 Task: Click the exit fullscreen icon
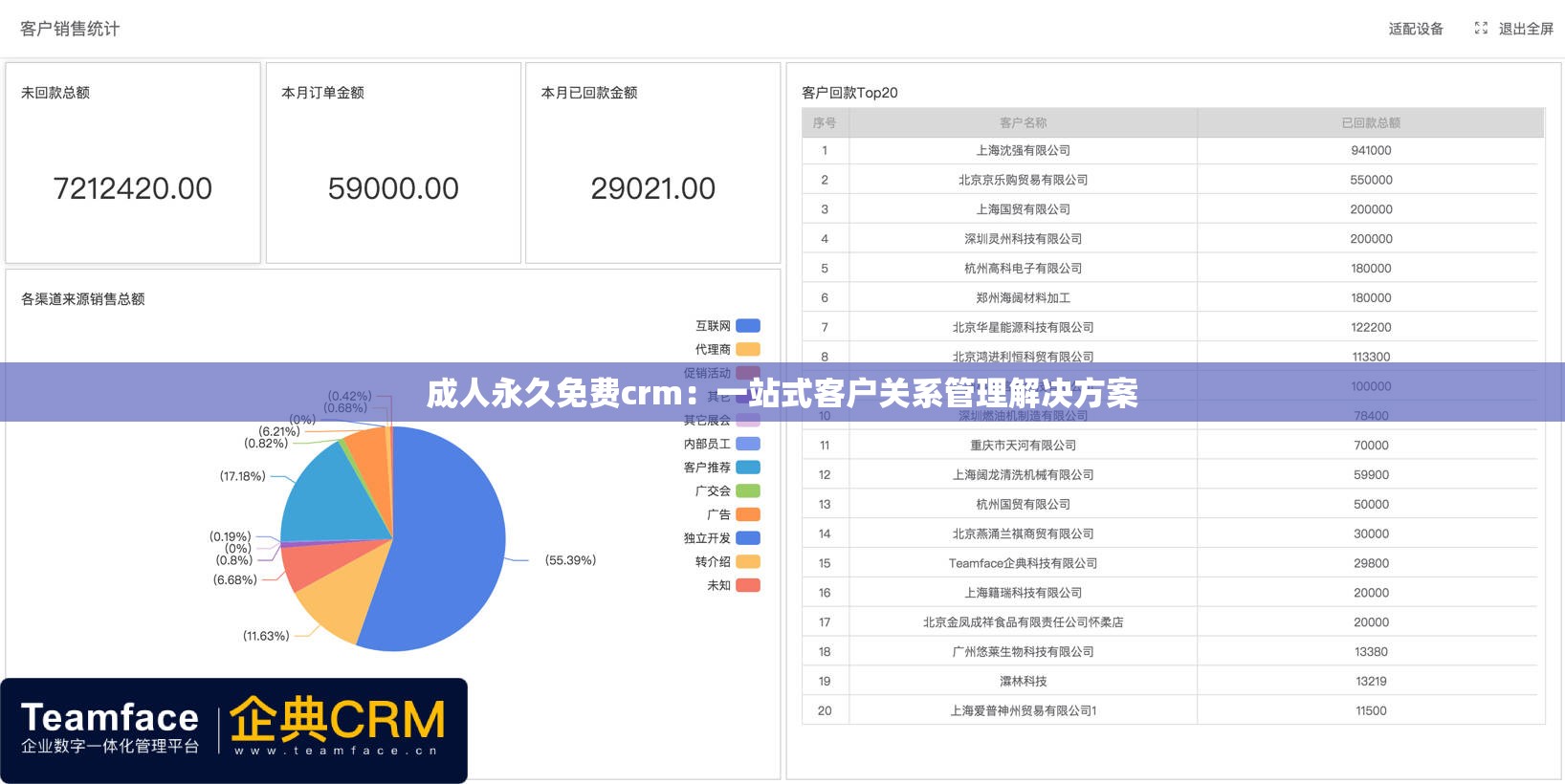point(1481,29)
